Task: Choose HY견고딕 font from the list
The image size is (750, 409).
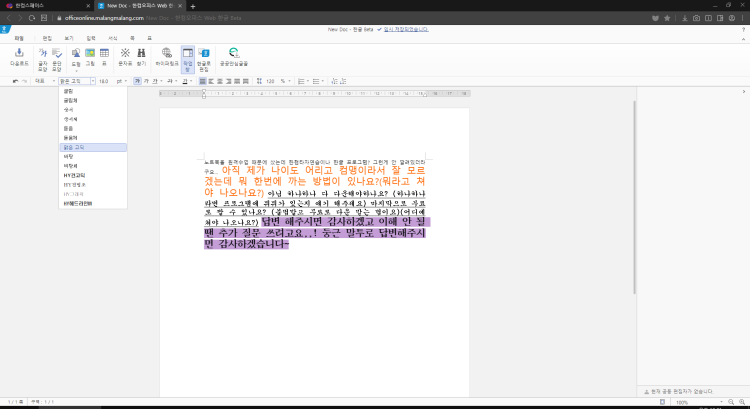Action: [x=76, y=175]
